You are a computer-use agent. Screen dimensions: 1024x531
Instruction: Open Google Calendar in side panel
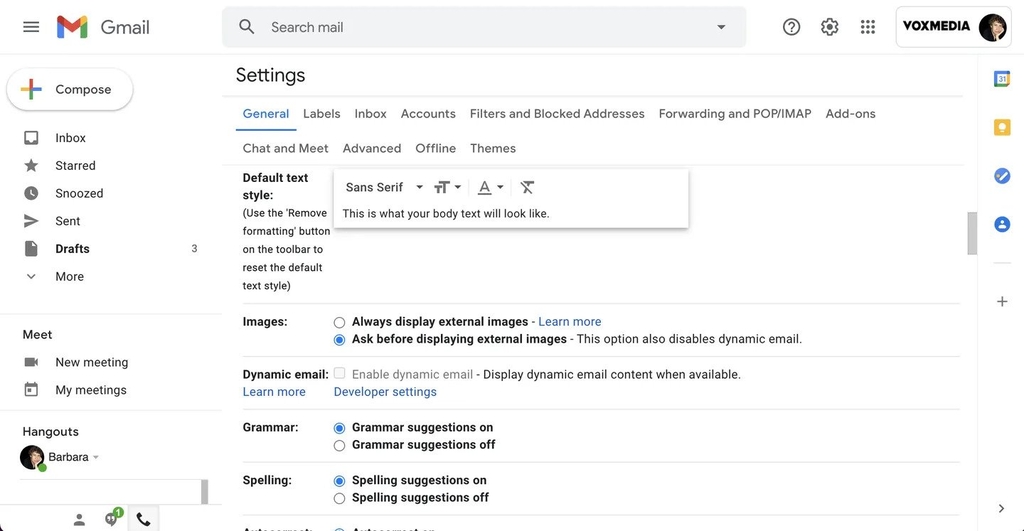click(x=1002, y=78)
